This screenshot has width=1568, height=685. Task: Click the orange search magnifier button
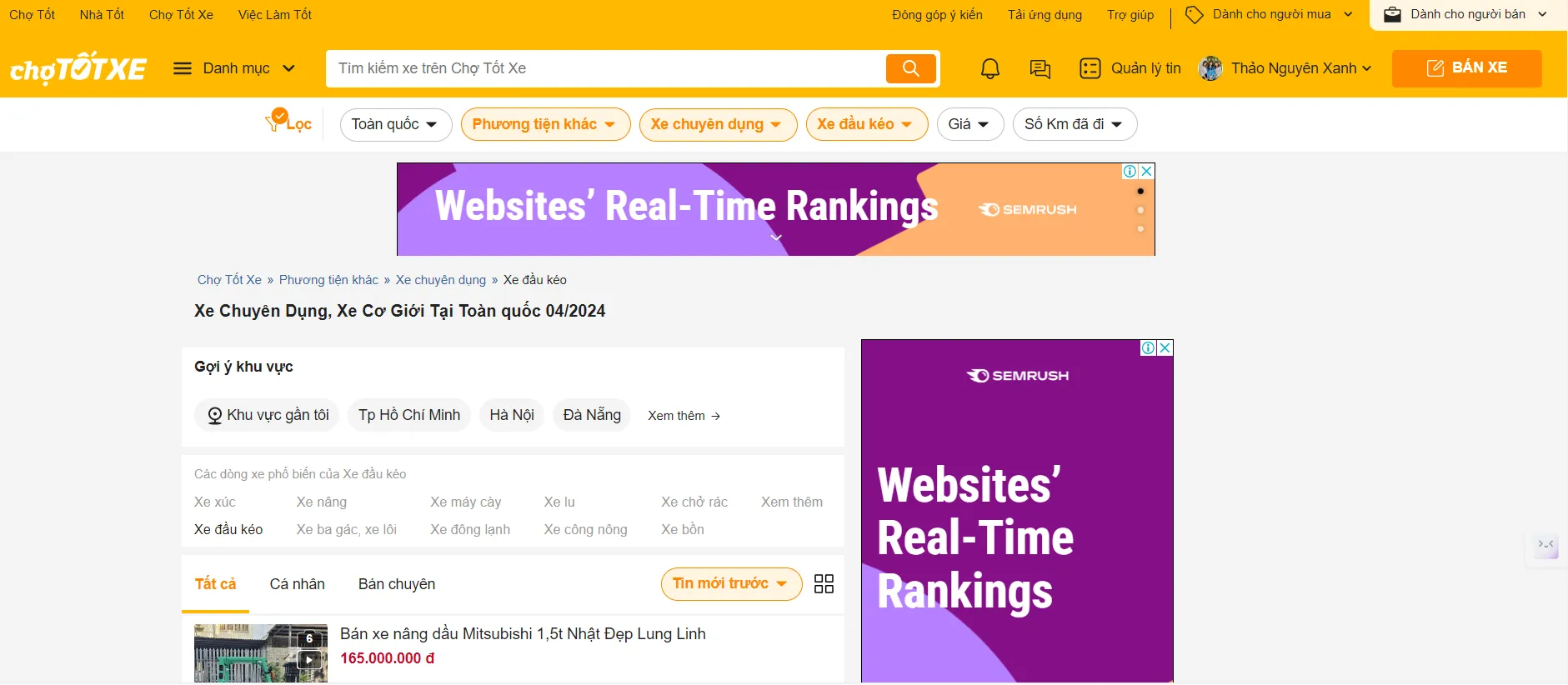911,68
